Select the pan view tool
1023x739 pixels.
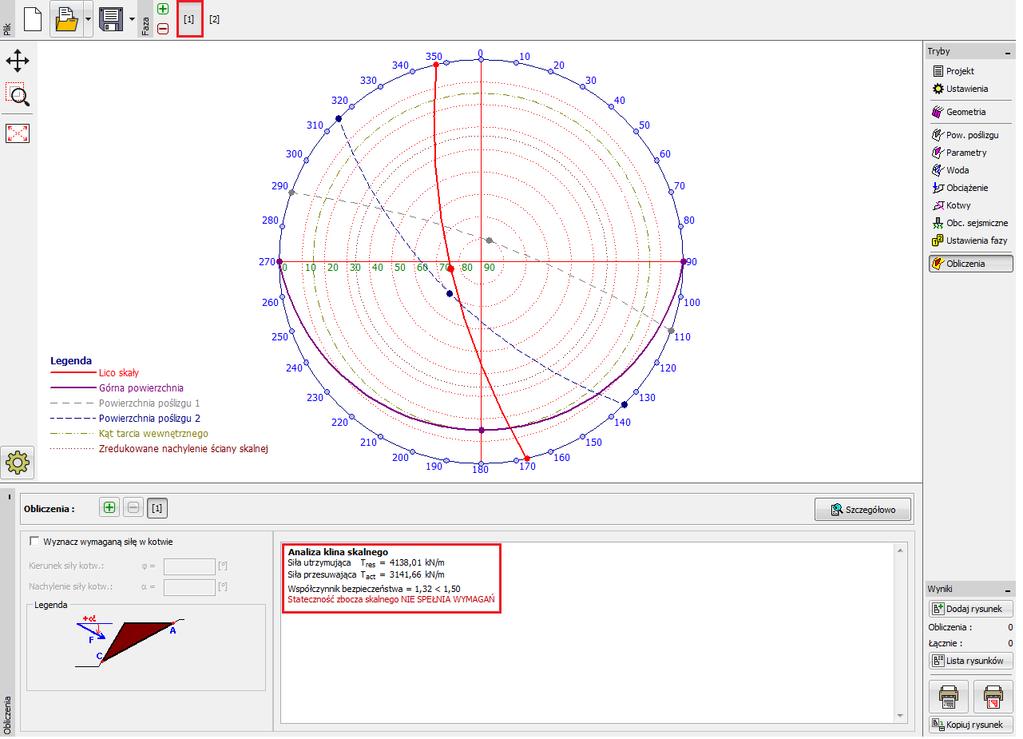[18, 61]
